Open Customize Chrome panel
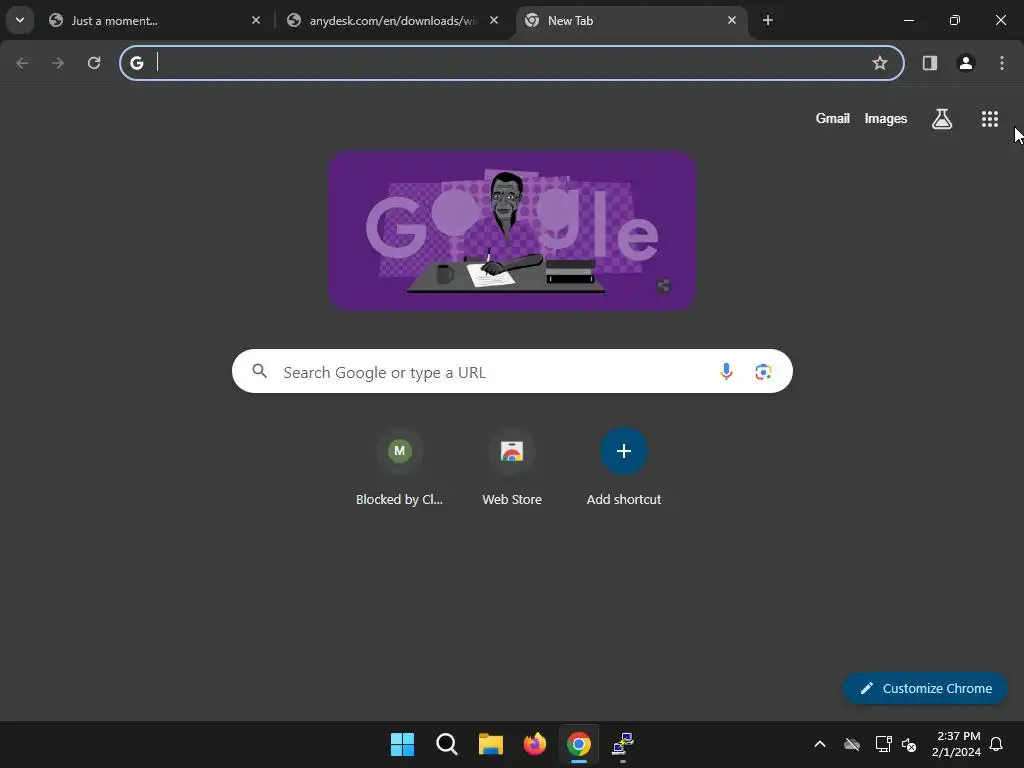The image size is (1024, 768). 925,688
